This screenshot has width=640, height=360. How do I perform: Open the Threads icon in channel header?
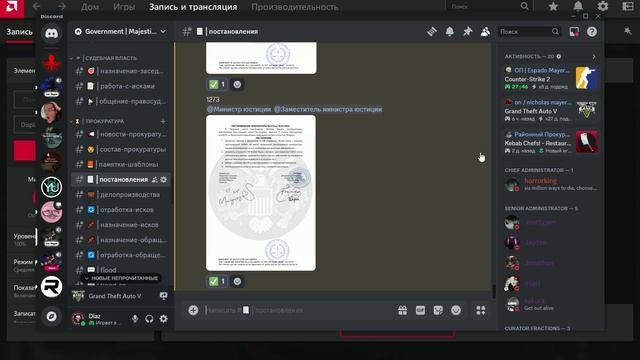coord(431,32)
